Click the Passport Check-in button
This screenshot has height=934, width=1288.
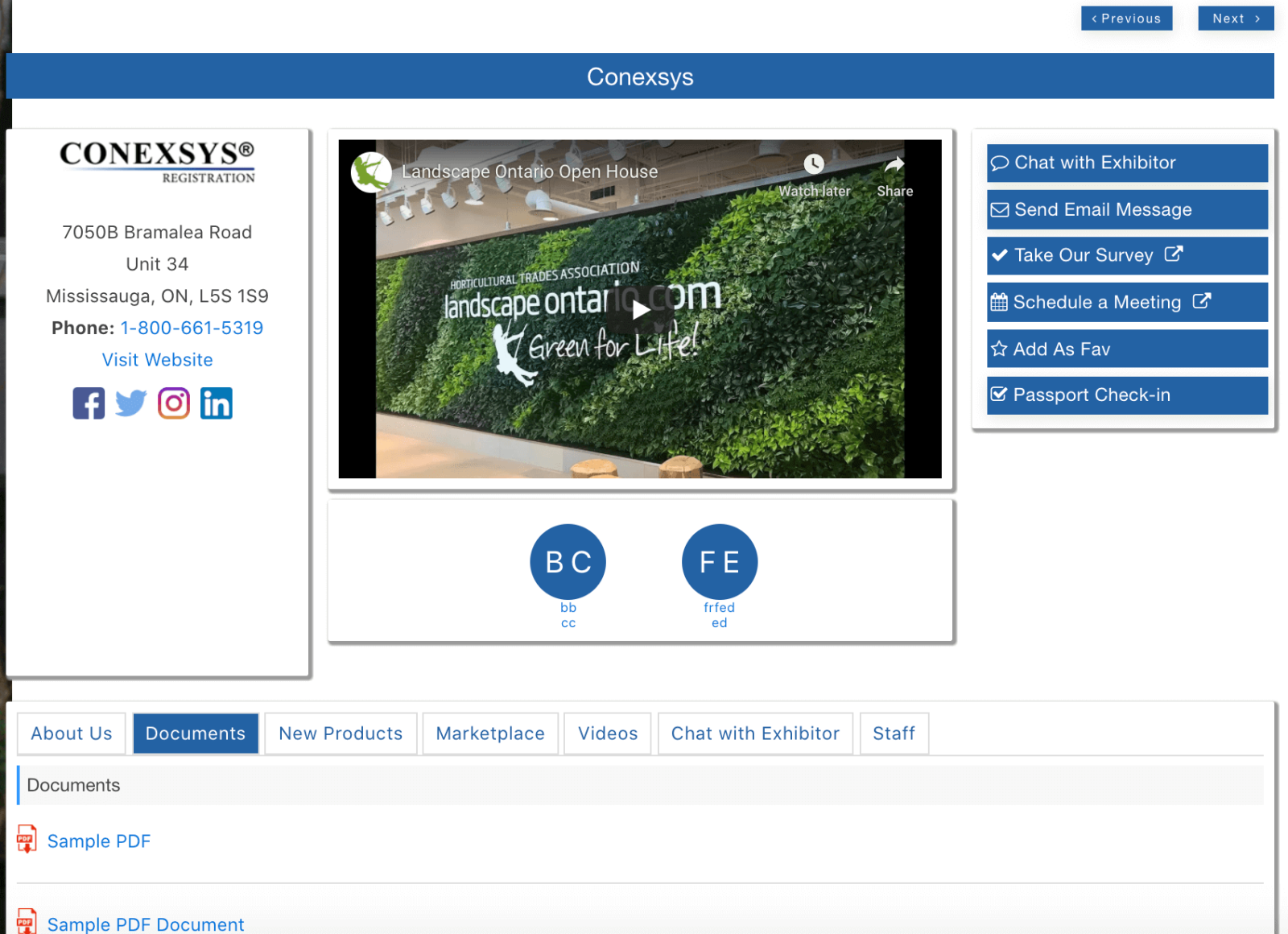(1127, 395)
